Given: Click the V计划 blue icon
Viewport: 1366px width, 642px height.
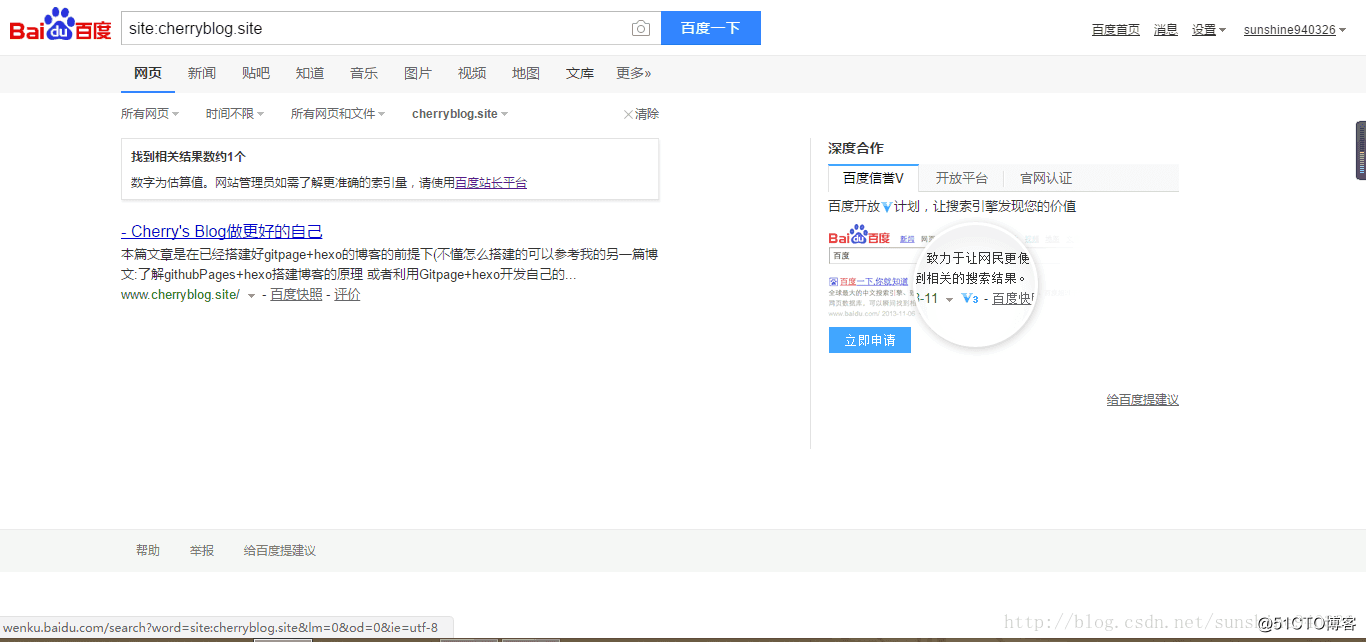Looking at the screenshot, I should (x=886, y=207).
